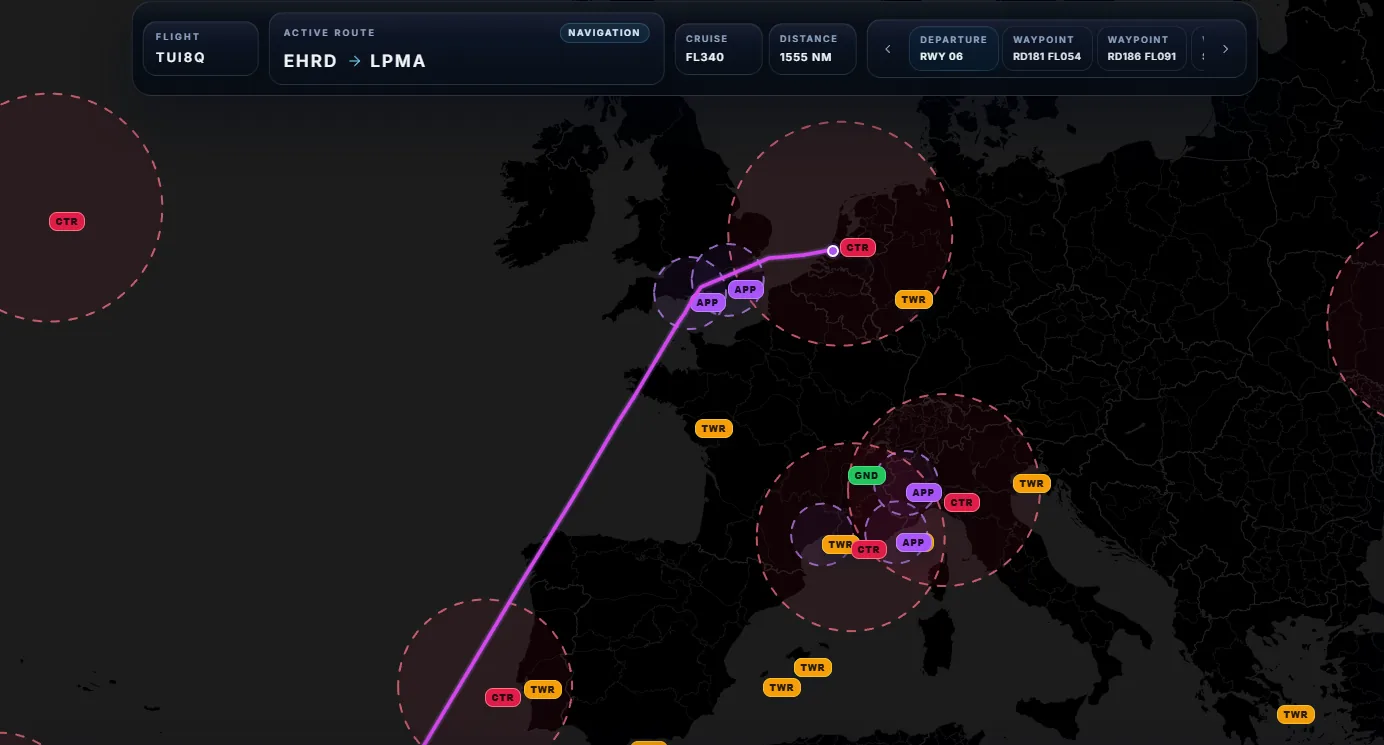Screen dimensions: 1384x745
Task: Open the FLIGHT TUI8Q card
Action: [x=200, y=48]
